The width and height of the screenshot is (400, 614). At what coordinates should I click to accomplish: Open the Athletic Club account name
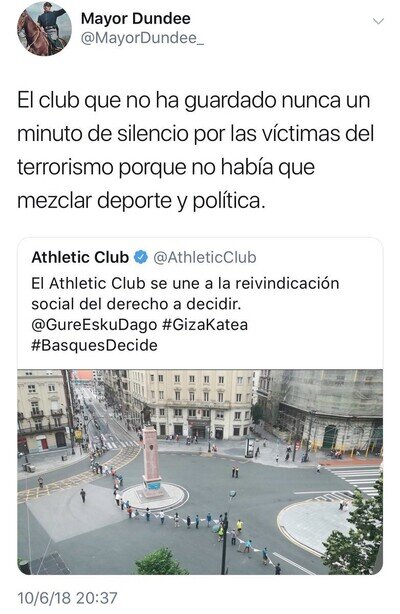(x=80, y=257)
